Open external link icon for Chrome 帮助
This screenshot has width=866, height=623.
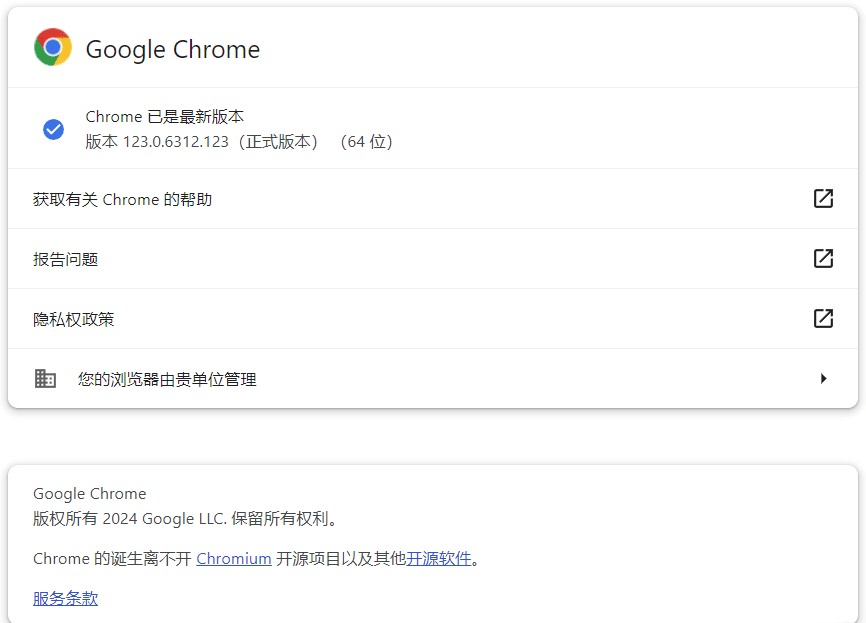coord(823,199)
